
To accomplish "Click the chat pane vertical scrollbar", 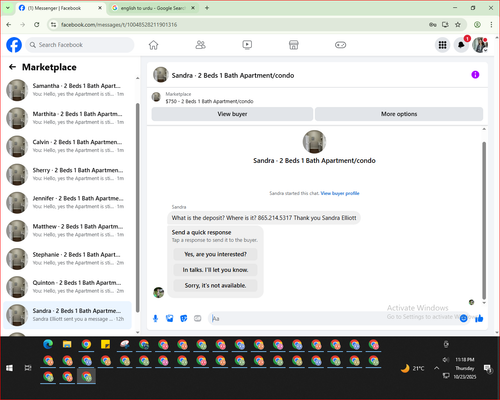I will pos(484,220).
